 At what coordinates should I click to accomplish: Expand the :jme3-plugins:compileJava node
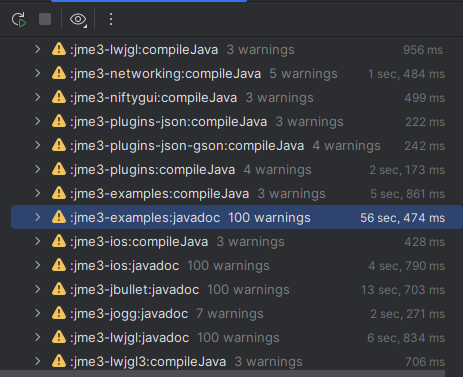click(x=38, y=170)
